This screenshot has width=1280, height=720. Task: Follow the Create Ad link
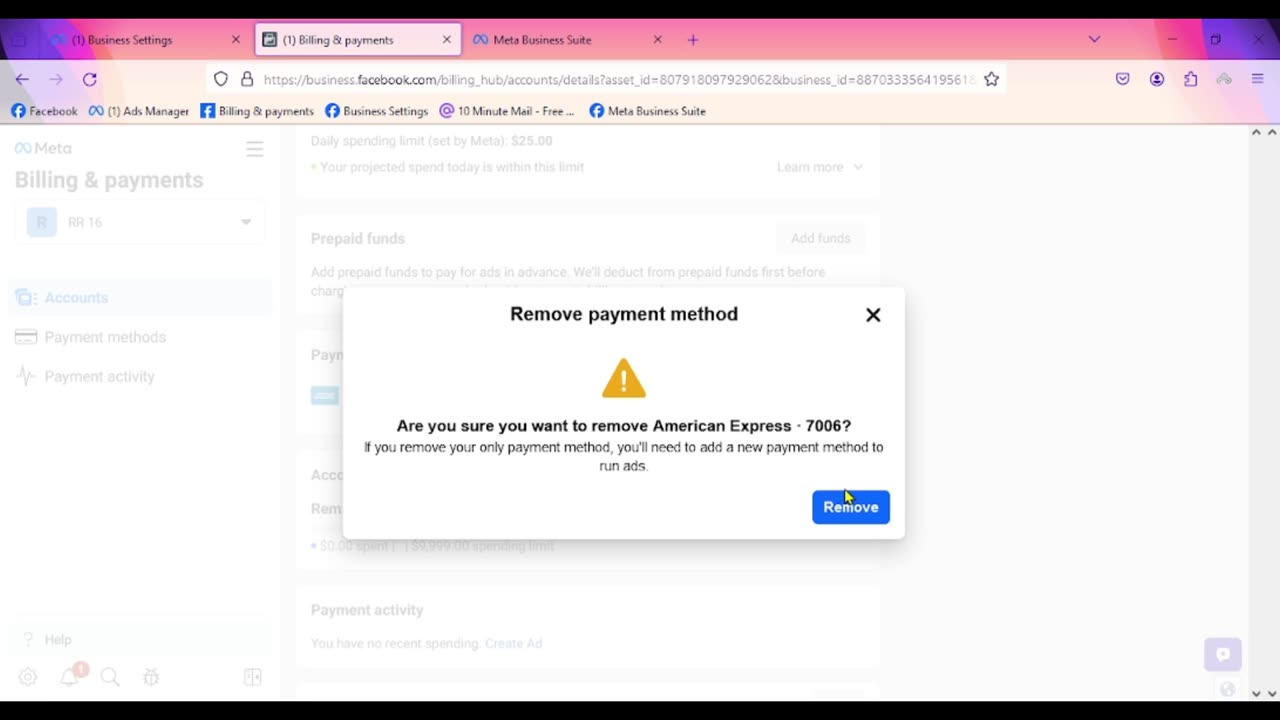(x=513, y=643)
